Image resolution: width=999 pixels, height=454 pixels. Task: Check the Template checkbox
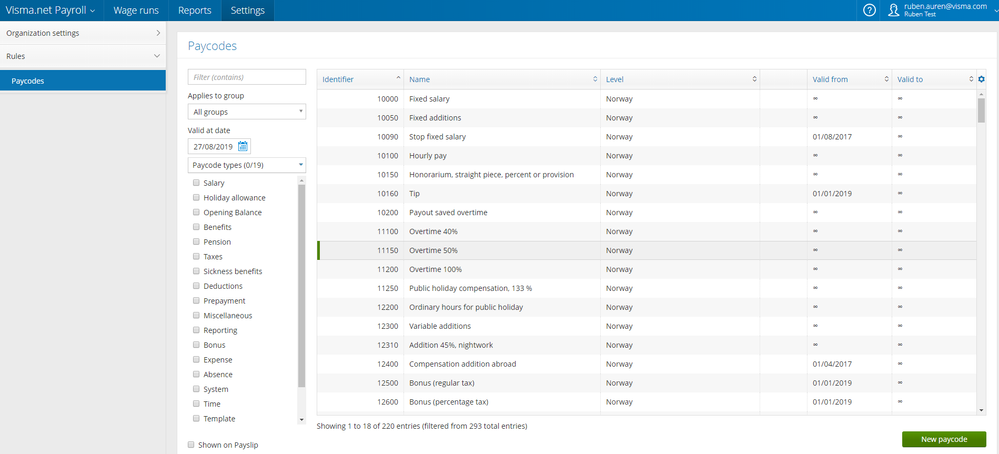pyautogui.click(x=196, y=418)
